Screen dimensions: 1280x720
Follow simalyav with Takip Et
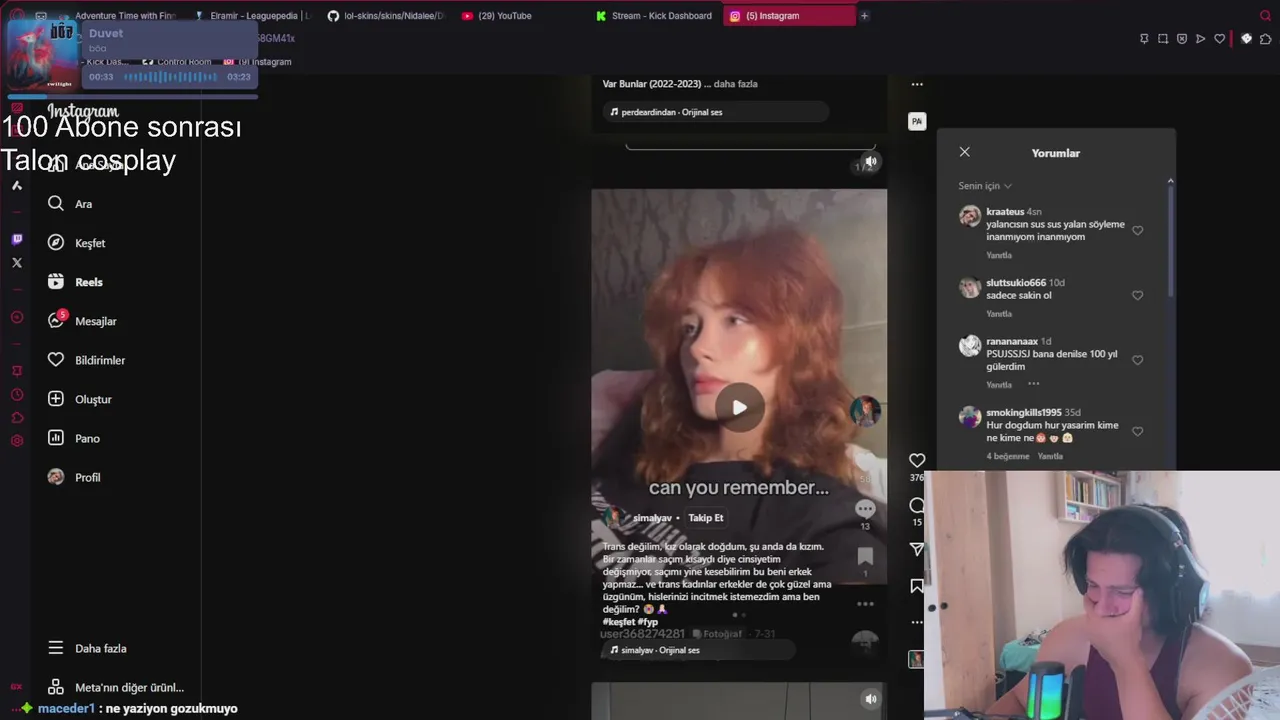tap(705, 518)
